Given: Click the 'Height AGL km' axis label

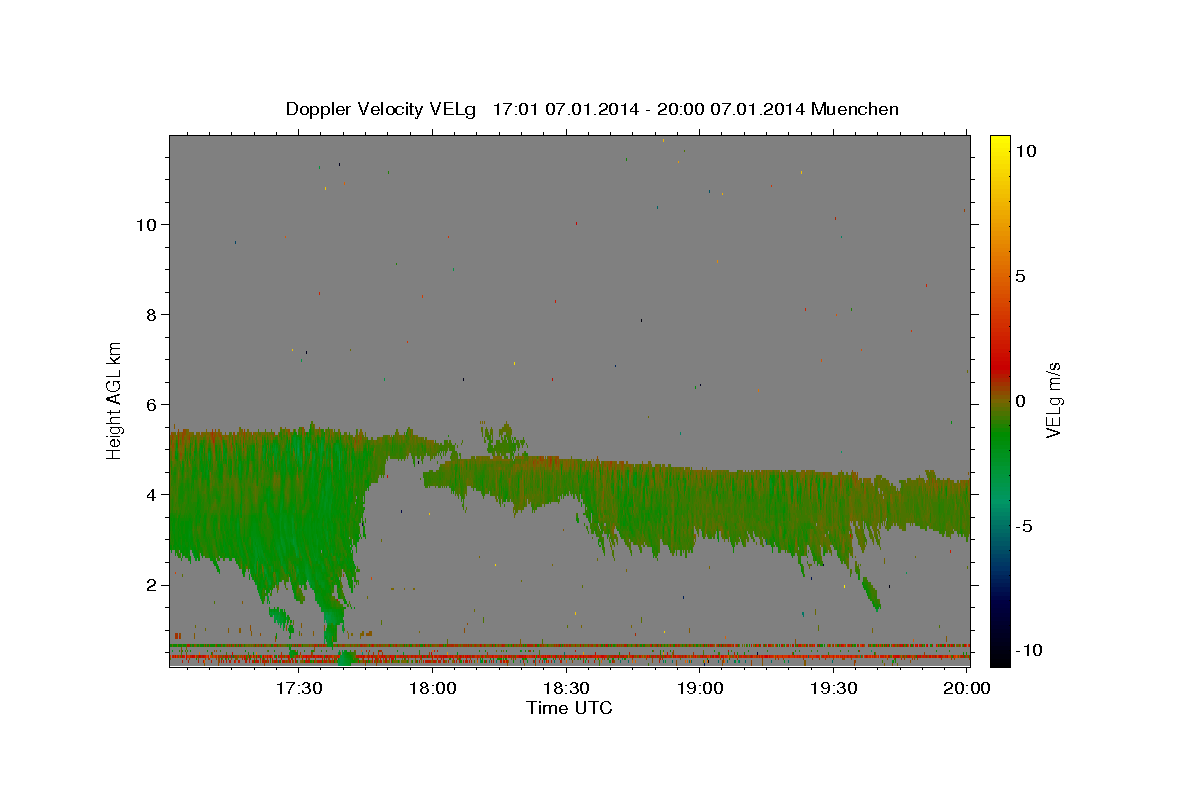Looking at the screenshot, I should [115, 400].
